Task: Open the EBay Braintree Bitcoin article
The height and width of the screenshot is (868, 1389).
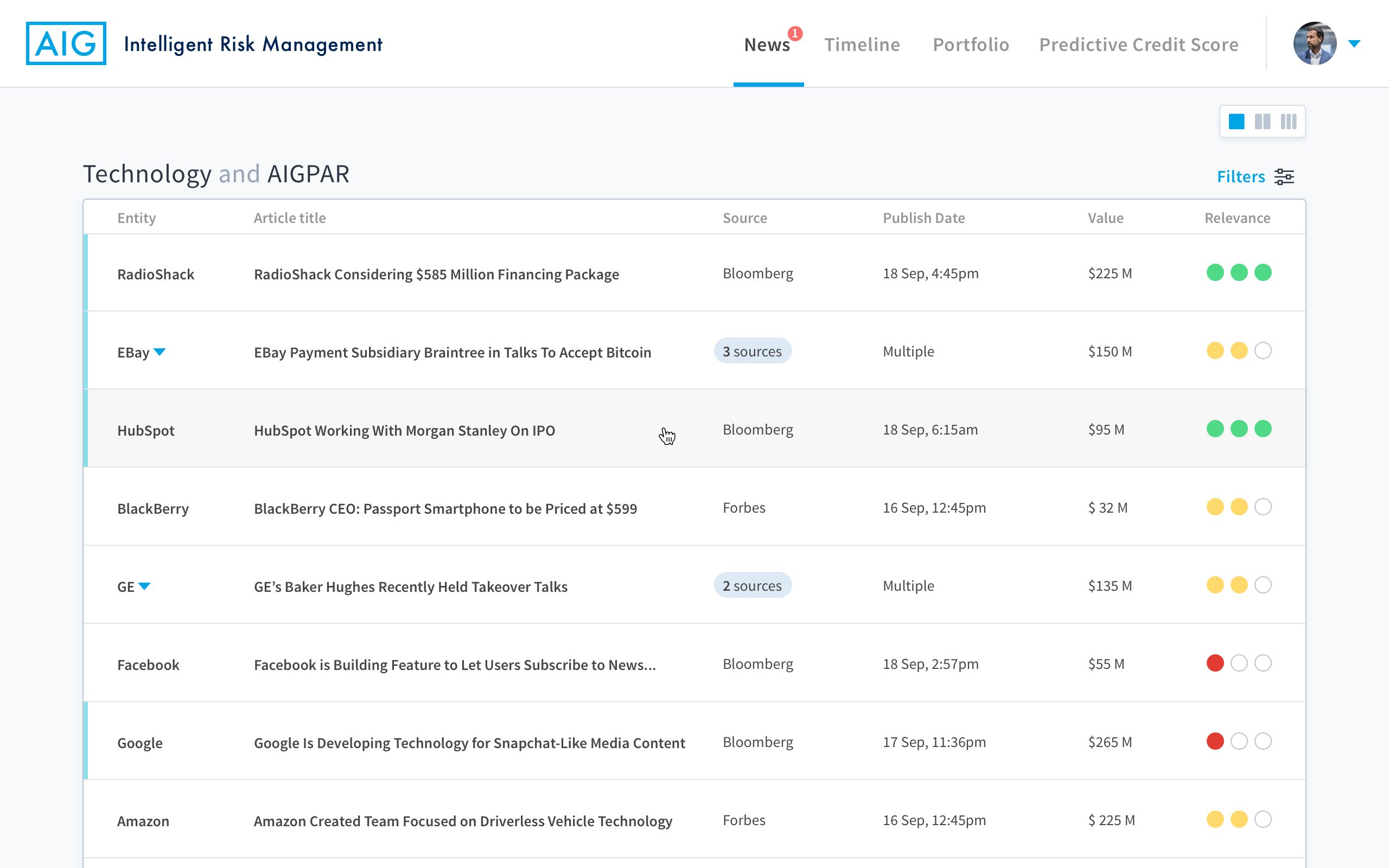Action: point(453,353)
